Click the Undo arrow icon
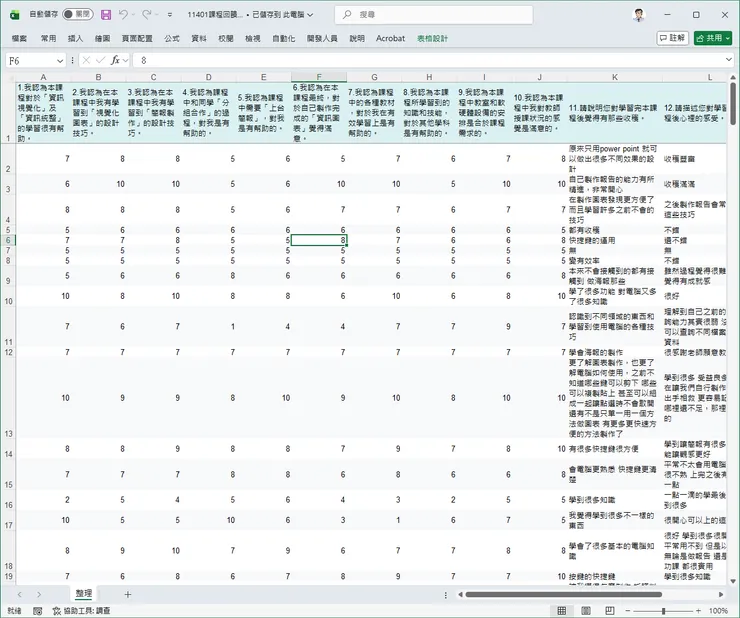The image size is (740, 618). (124, 15)
